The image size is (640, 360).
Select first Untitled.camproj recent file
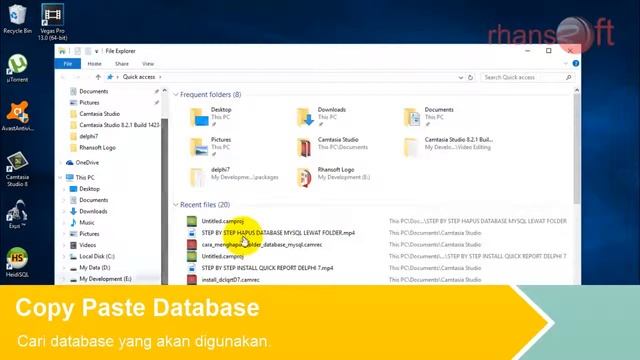222,221
